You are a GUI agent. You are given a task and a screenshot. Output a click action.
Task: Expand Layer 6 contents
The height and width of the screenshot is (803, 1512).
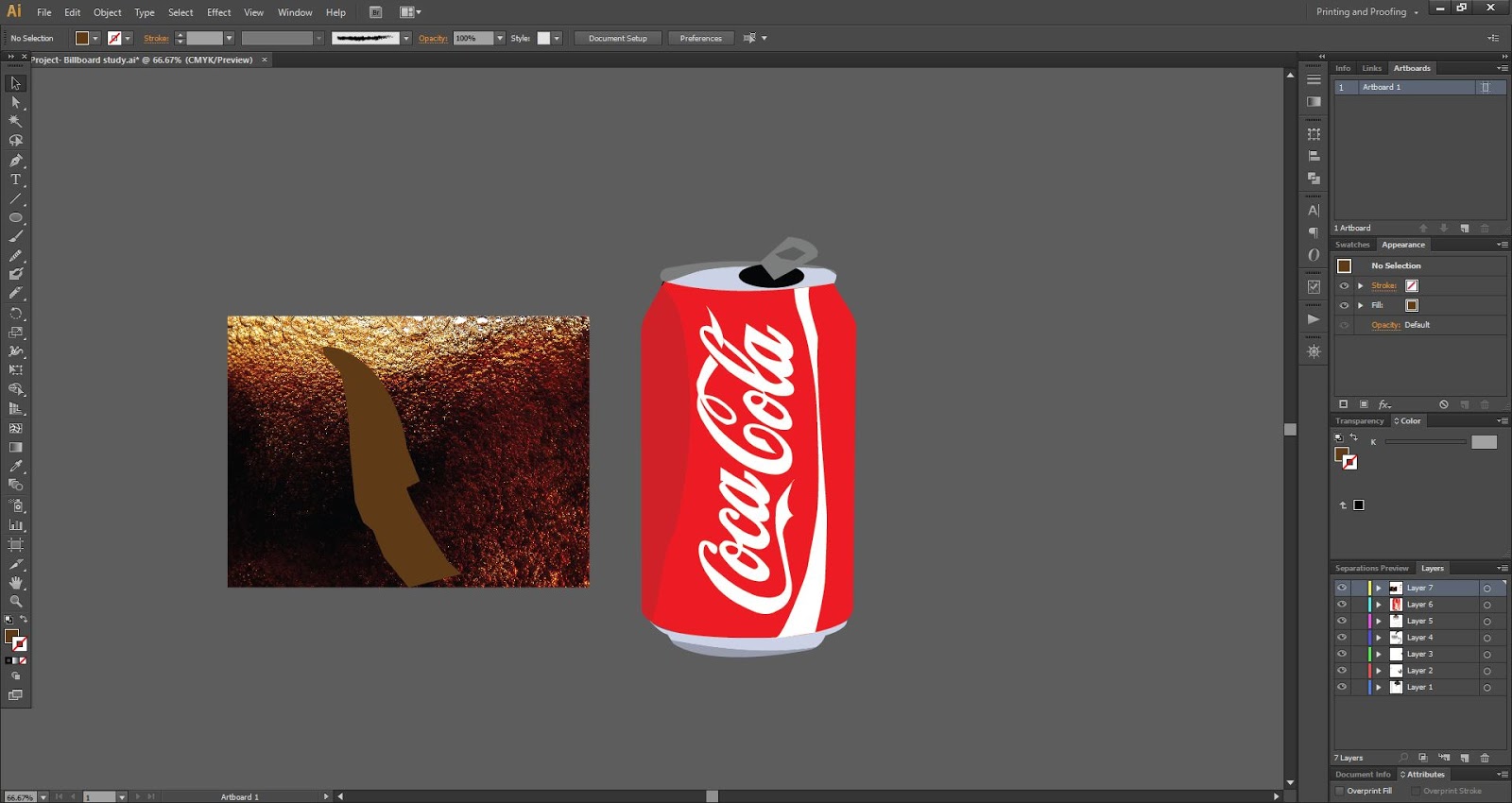click(x=1379, y=605)
